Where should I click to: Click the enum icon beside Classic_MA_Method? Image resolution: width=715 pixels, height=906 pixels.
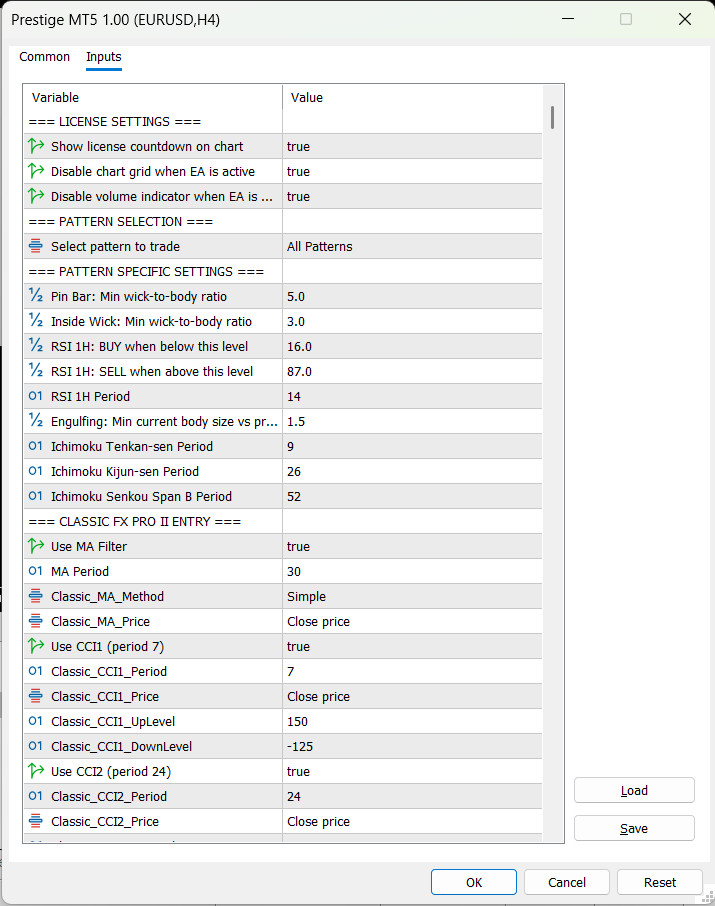pyautogui.click(x=36, y=596)
